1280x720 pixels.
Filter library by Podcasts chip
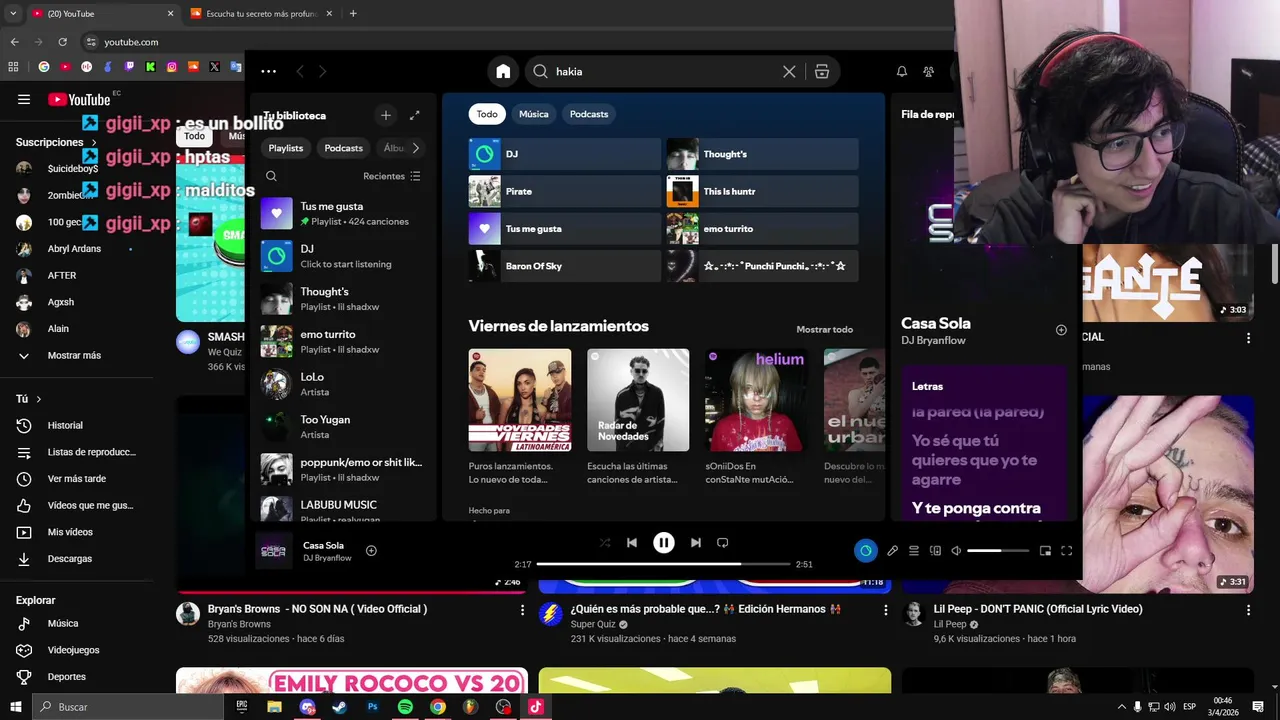(x=343, y=148)
